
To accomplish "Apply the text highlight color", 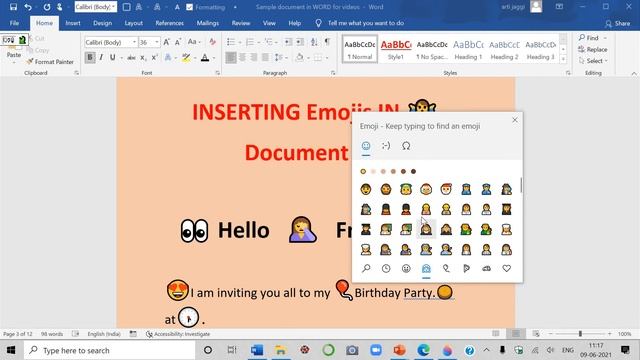I will (186, 58).
